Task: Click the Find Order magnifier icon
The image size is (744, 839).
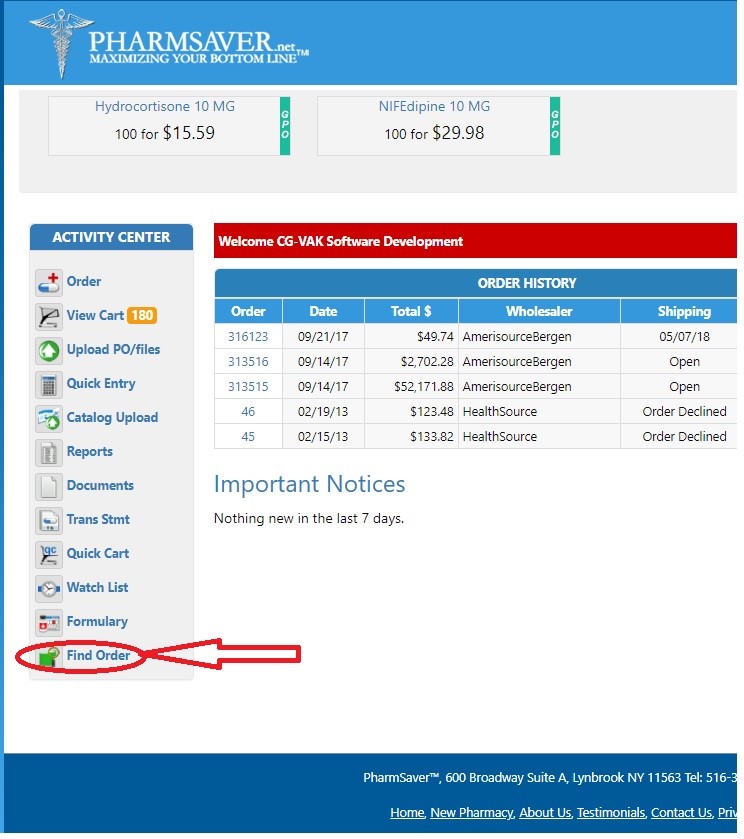Action: click(x=49, y=657)
